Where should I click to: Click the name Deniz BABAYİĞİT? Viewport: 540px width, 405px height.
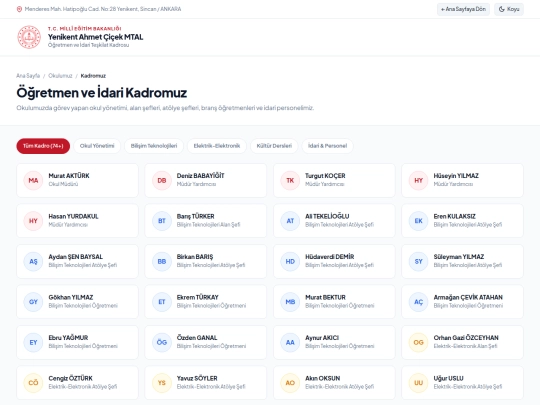(x=200, y=176)
